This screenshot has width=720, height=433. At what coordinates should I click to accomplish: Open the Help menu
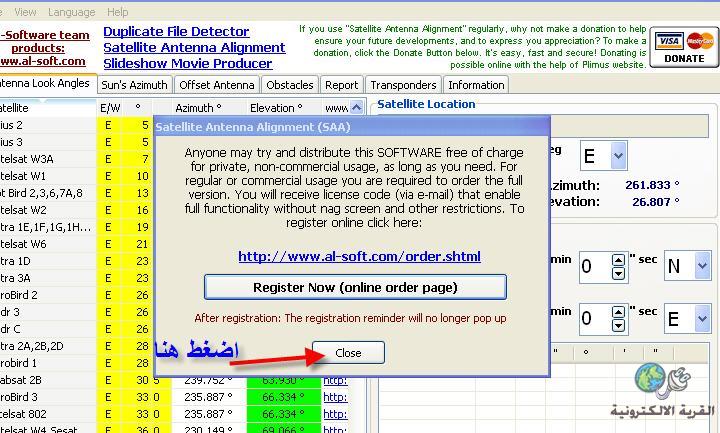click(118, 12)
